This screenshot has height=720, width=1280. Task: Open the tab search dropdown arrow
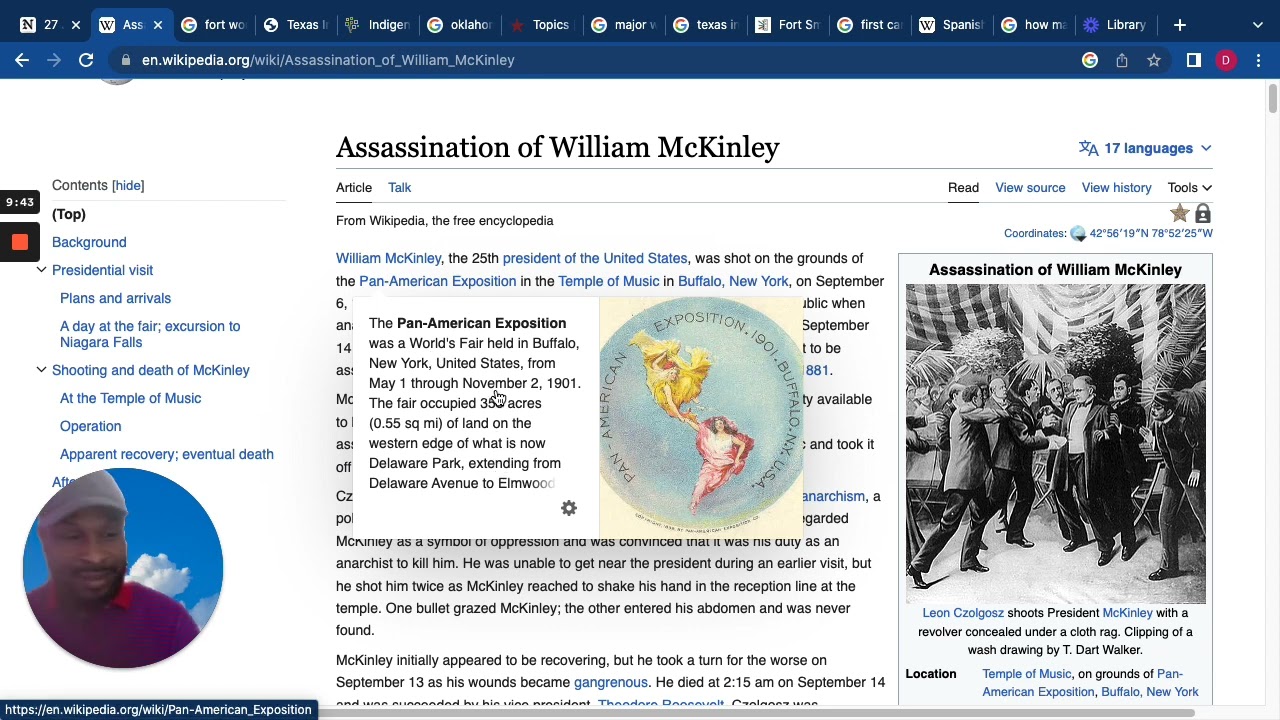1258,25
